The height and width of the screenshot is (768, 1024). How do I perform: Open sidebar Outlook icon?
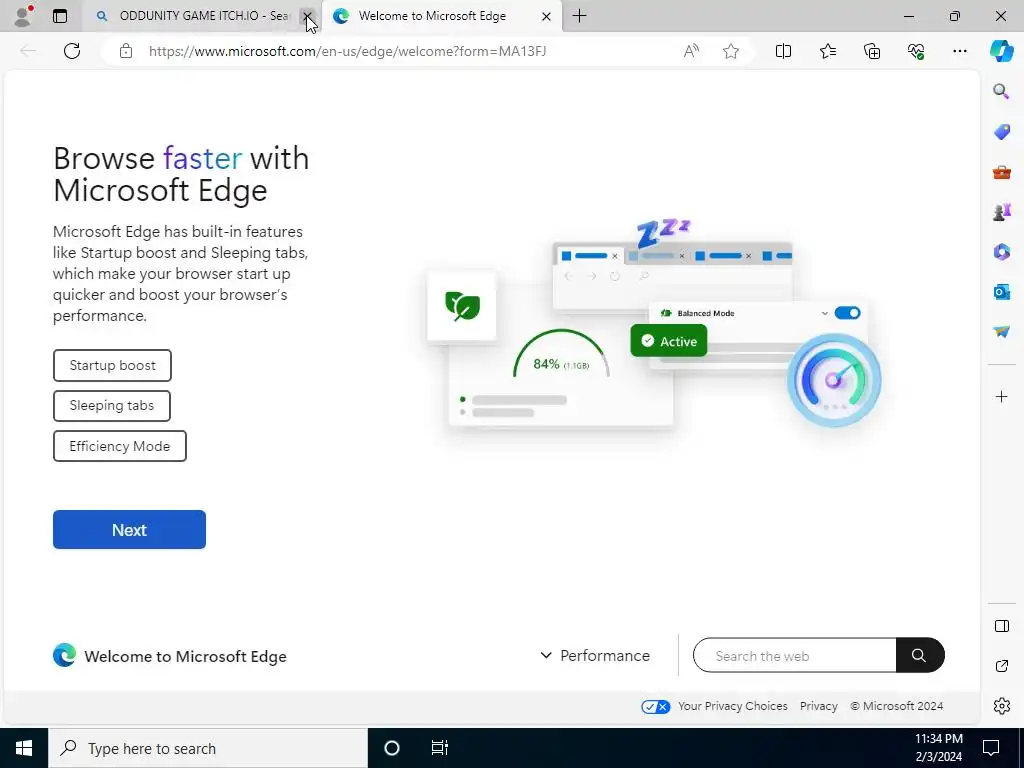pyautogui.click(x=1001, y=292)
